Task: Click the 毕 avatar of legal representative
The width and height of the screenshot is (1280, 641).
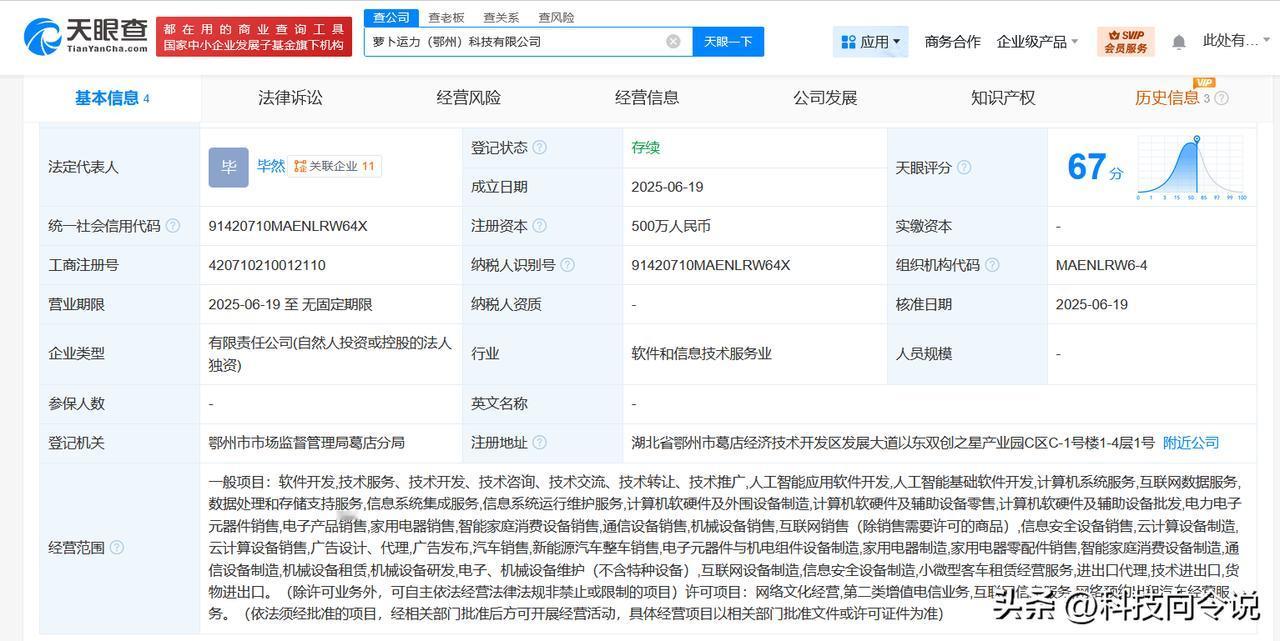Action: [x=228, y=167]
